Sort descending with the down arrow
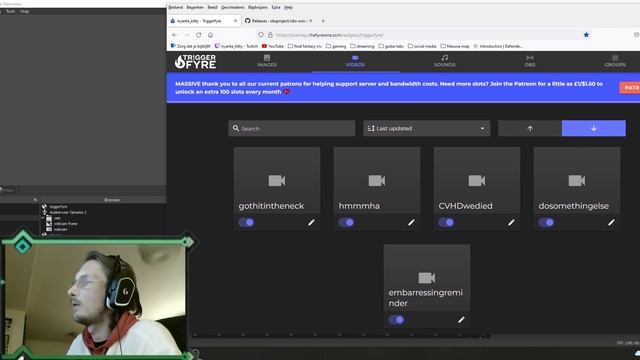640x360 pixels. pos(593,128)
